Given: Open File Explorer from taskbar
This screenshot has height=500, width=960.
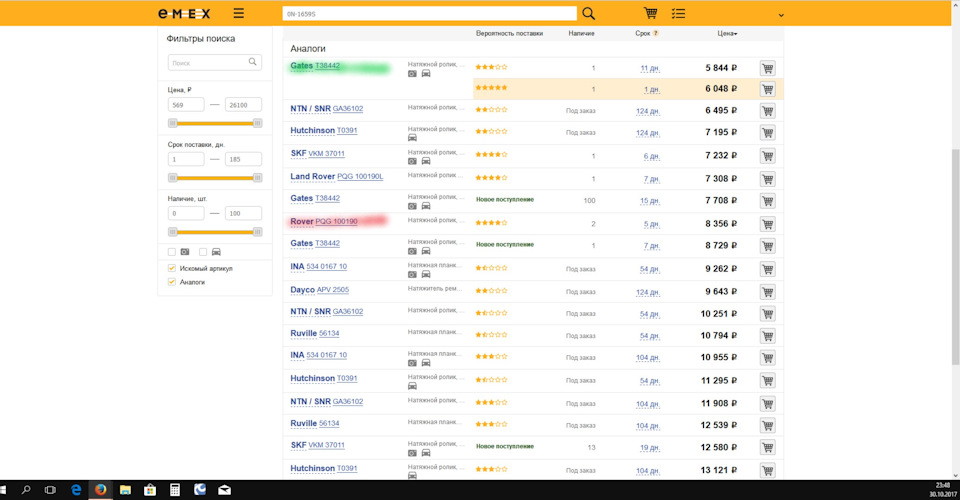Looking at the screenshot, I should 126,490.
